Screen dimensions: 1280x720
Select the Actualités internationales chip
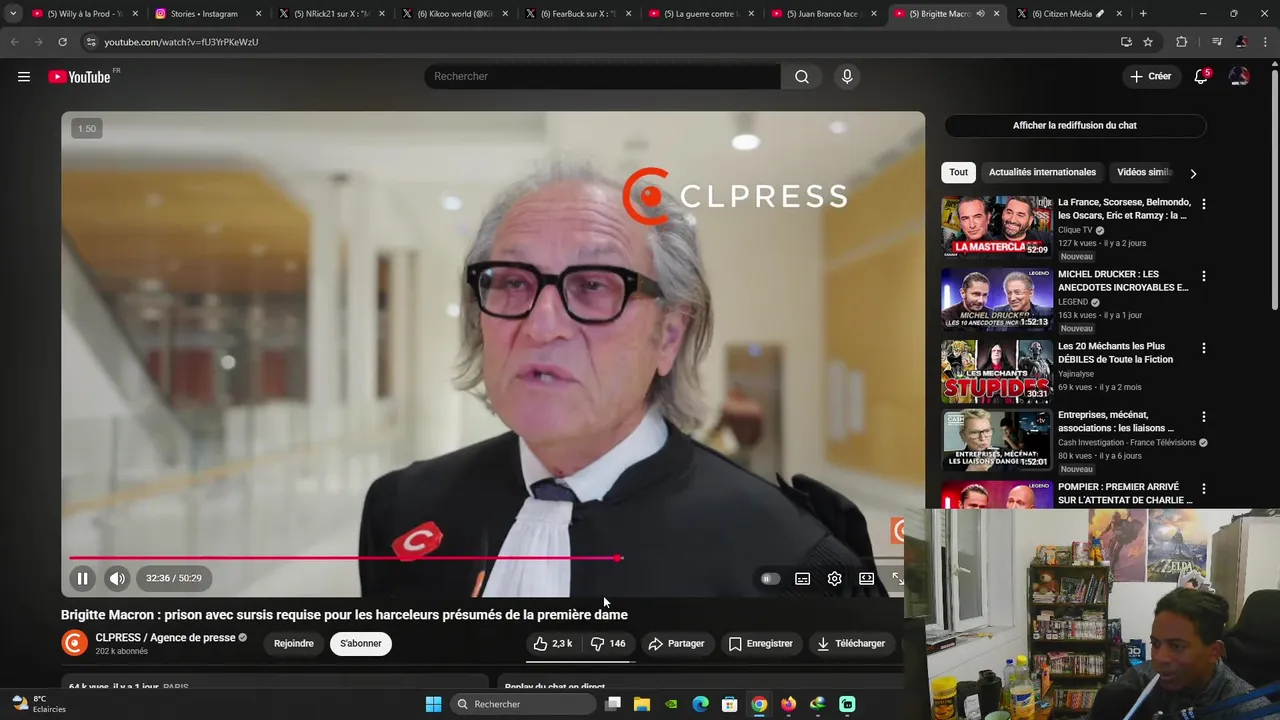1042,172
